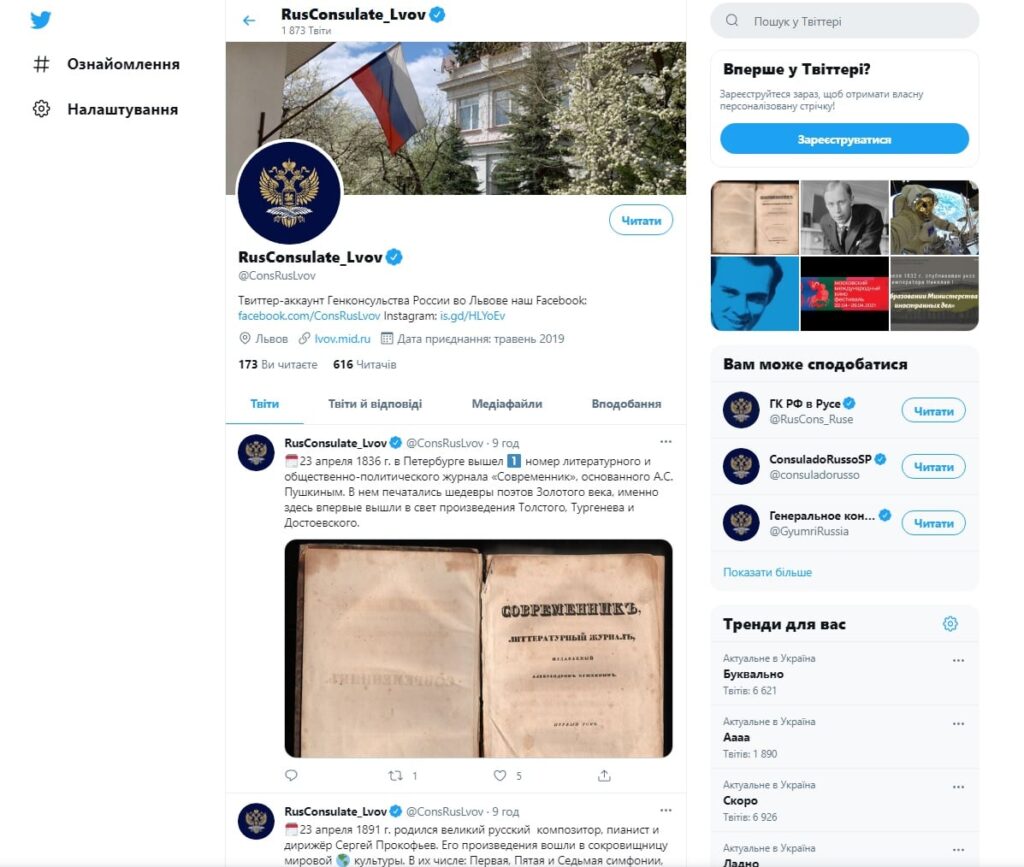This screenshot has height=867, width=1024.
Task: Retweet the Современник journal tweet
Action: coord(395,776)
